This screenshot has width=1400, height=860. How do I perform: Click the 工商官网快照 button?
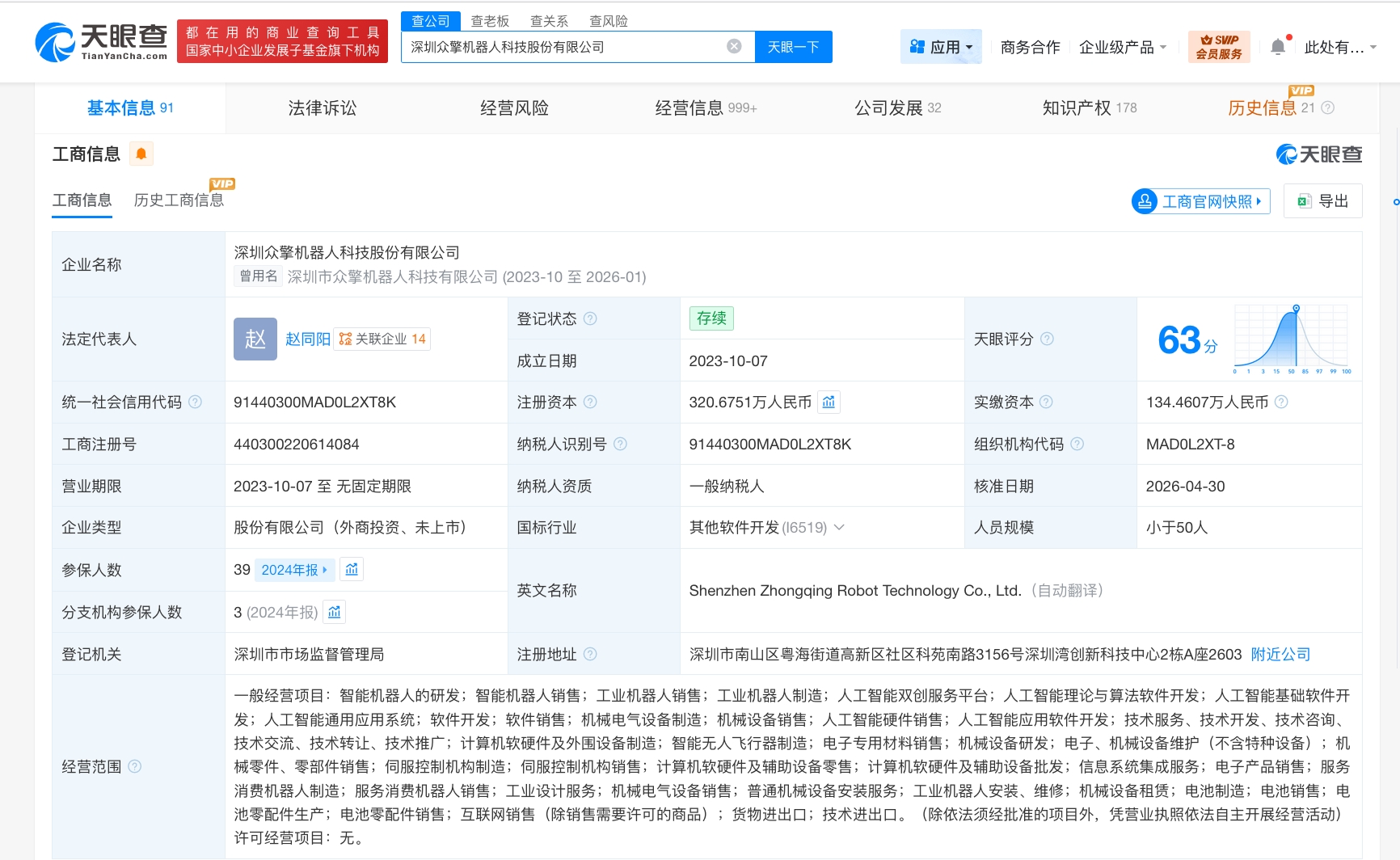point(1201,201)
